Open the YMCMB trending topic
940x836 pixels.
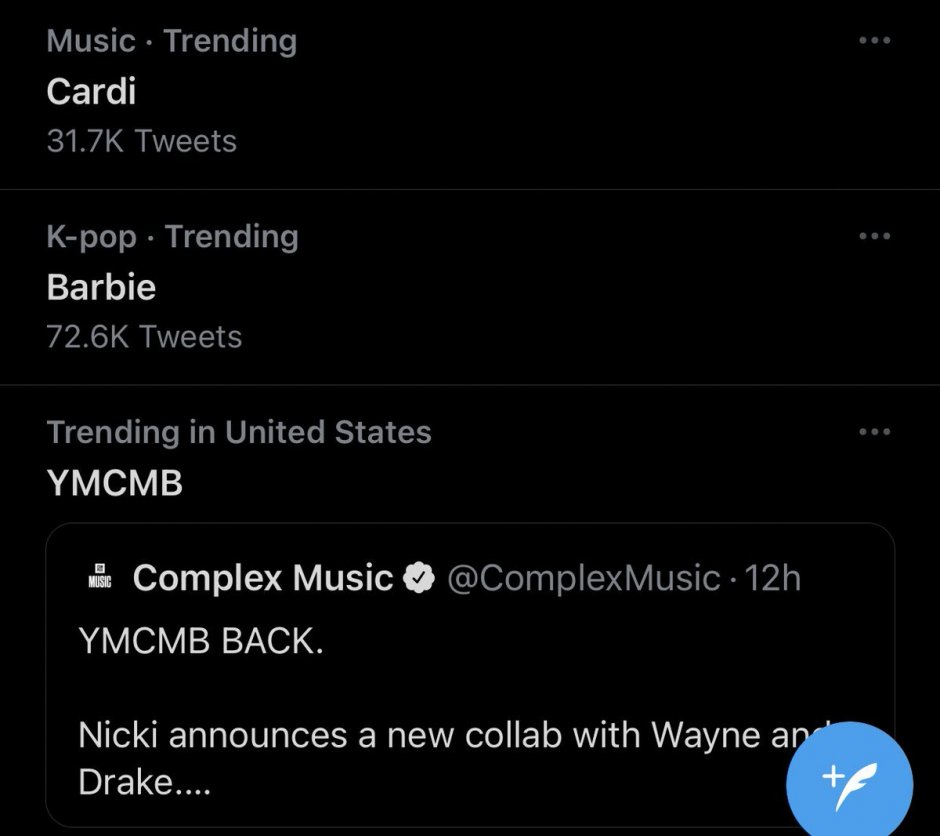pos(115,482)
